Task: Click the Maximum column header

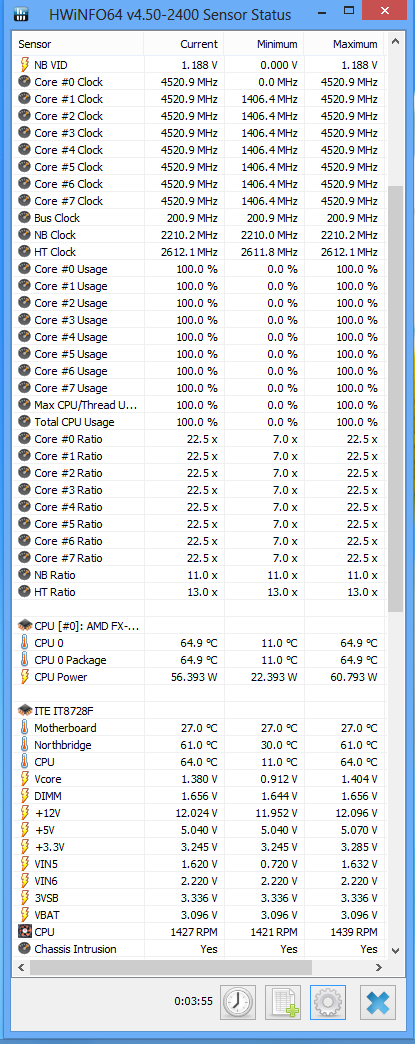Action: click(x=344, y=44)
